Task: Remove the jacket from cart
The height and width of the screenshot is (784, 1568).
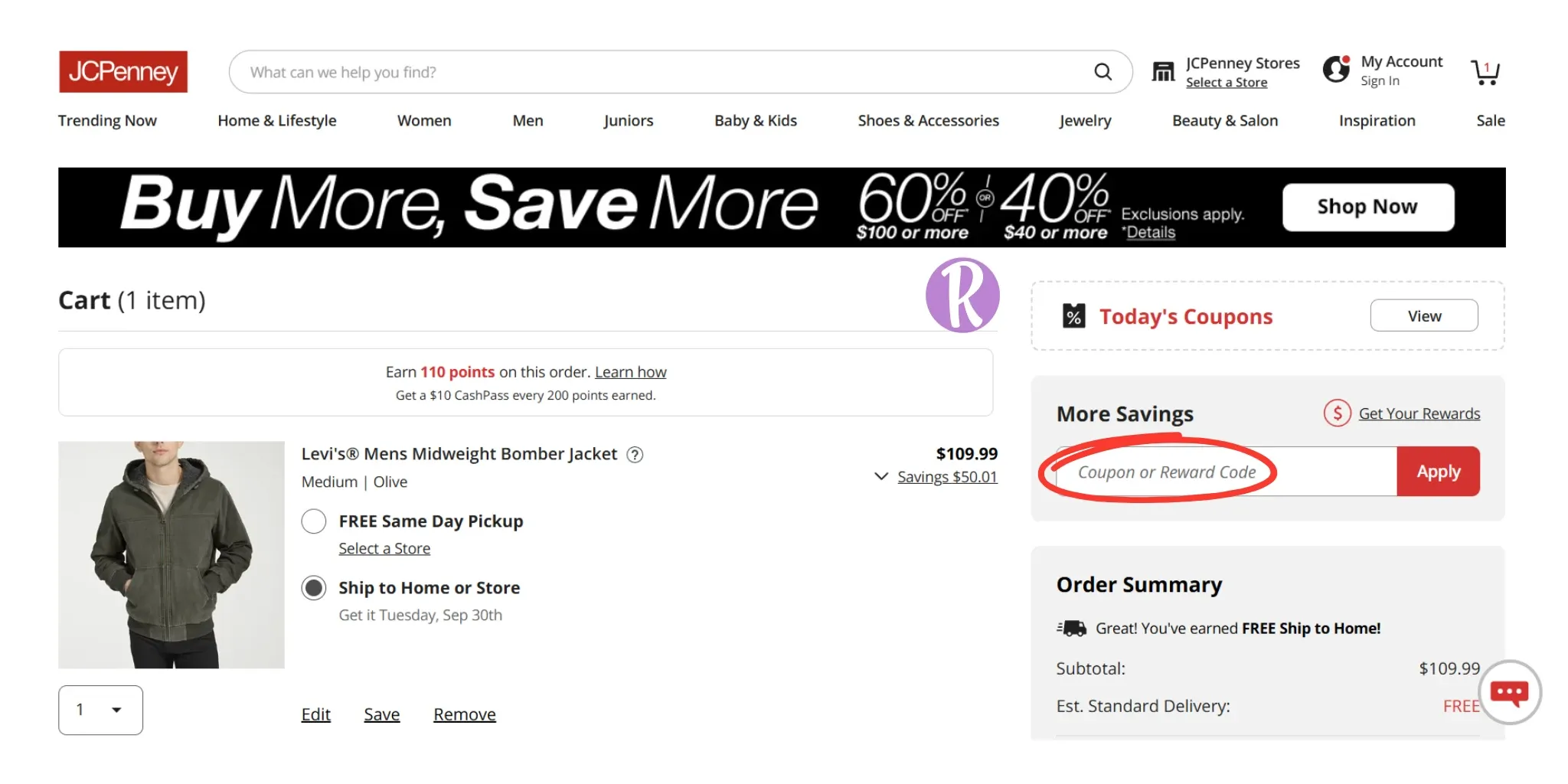Action: pos(464,714)
